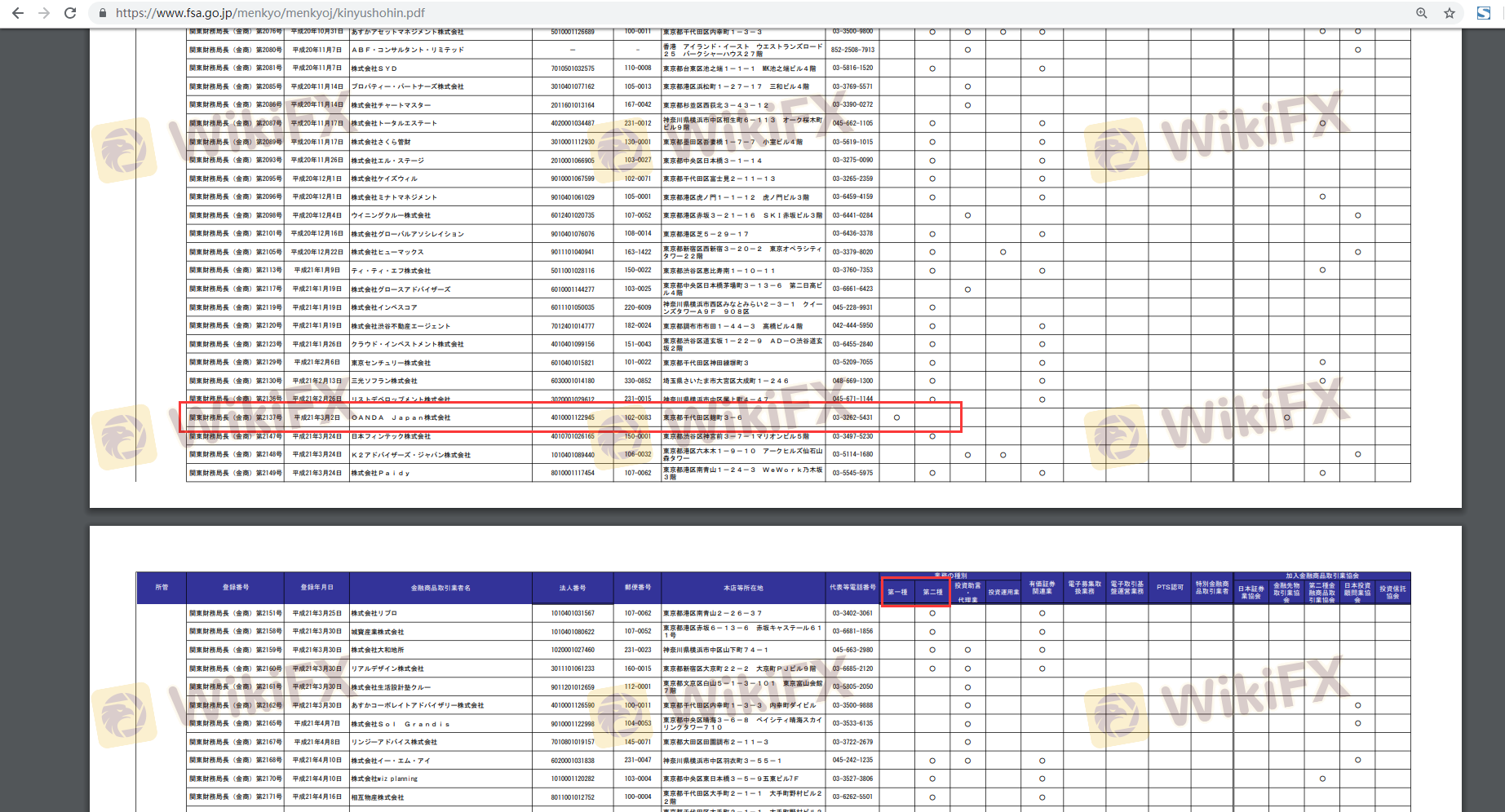Click the PTS認可 column header
This screenshot has height=812, width=1505.
(x=1170, y=588)
